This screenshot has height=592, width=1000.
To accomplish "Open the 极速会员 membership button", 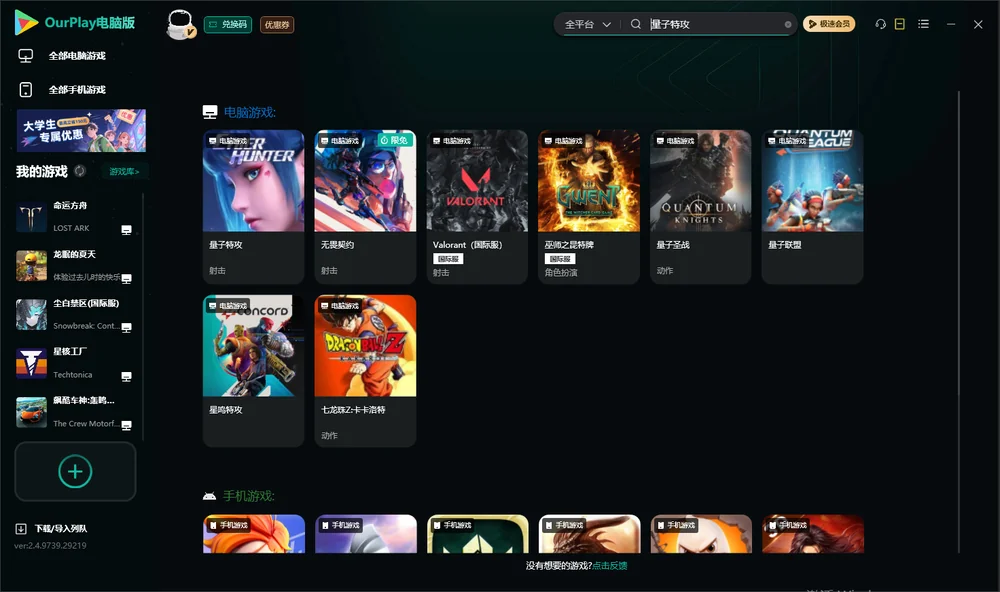I will (829, 24).
